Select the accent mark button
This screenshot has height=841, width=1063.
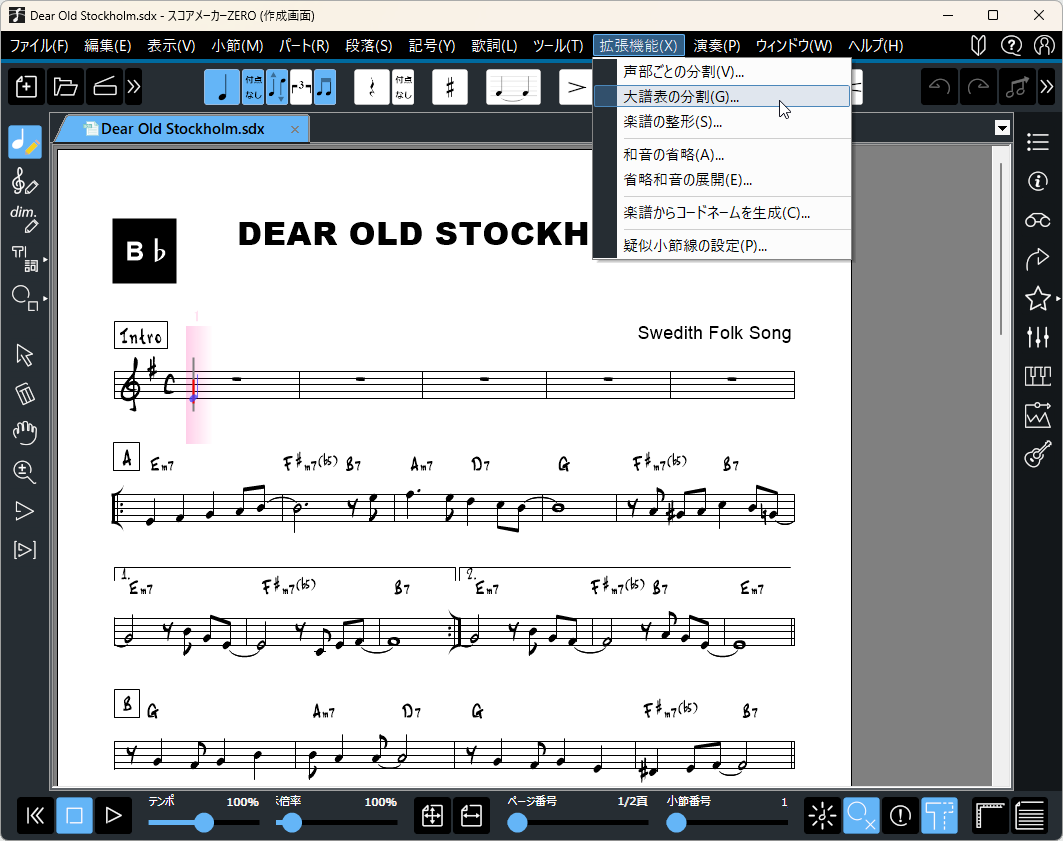click(x=576, y=87)
